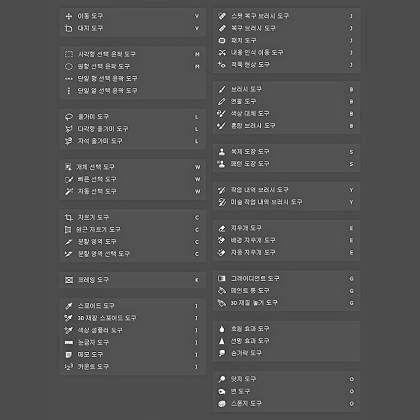Screen dimensions: 420x420
Task: Choose the Ruler tool (눈금자 도구) icon
Action: [x=69, y=342]
